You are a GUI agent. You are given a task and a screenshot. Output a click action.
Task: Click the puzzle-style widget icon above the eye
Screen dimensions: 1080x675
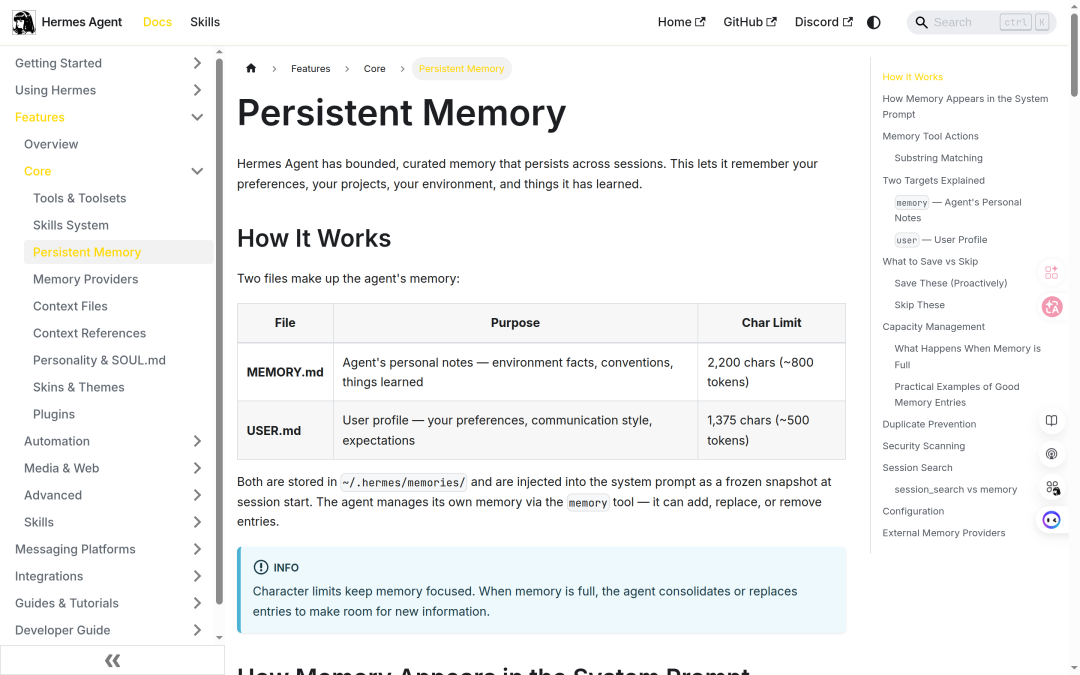tap(1051, 487)
